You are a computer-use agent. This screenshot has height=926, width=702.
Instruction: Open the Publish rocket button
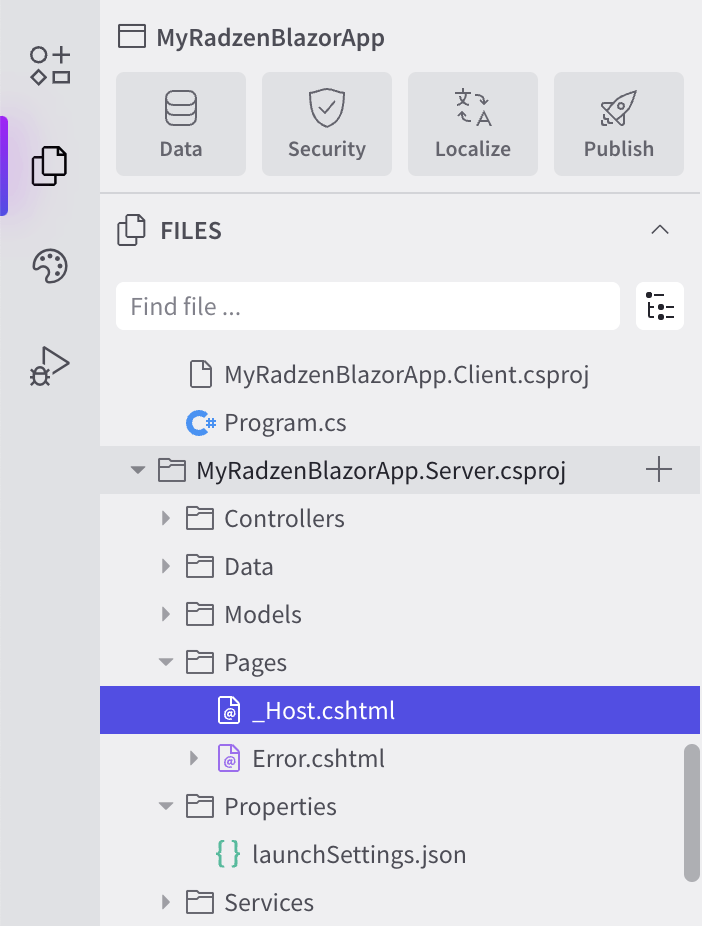pyautogui.click(x=619, y=124)
